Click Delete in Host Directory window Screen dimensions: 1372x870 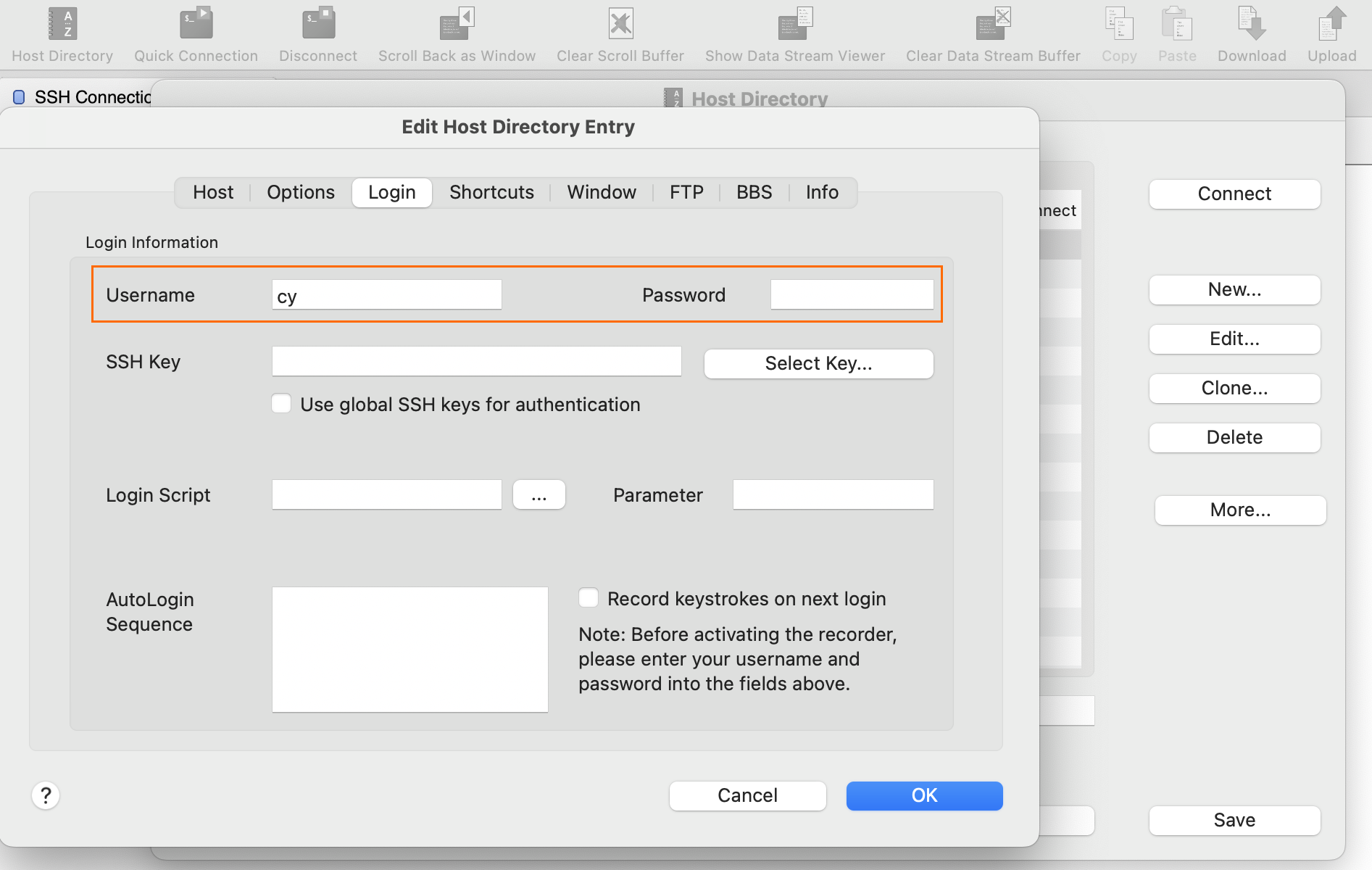[1235, 437]
